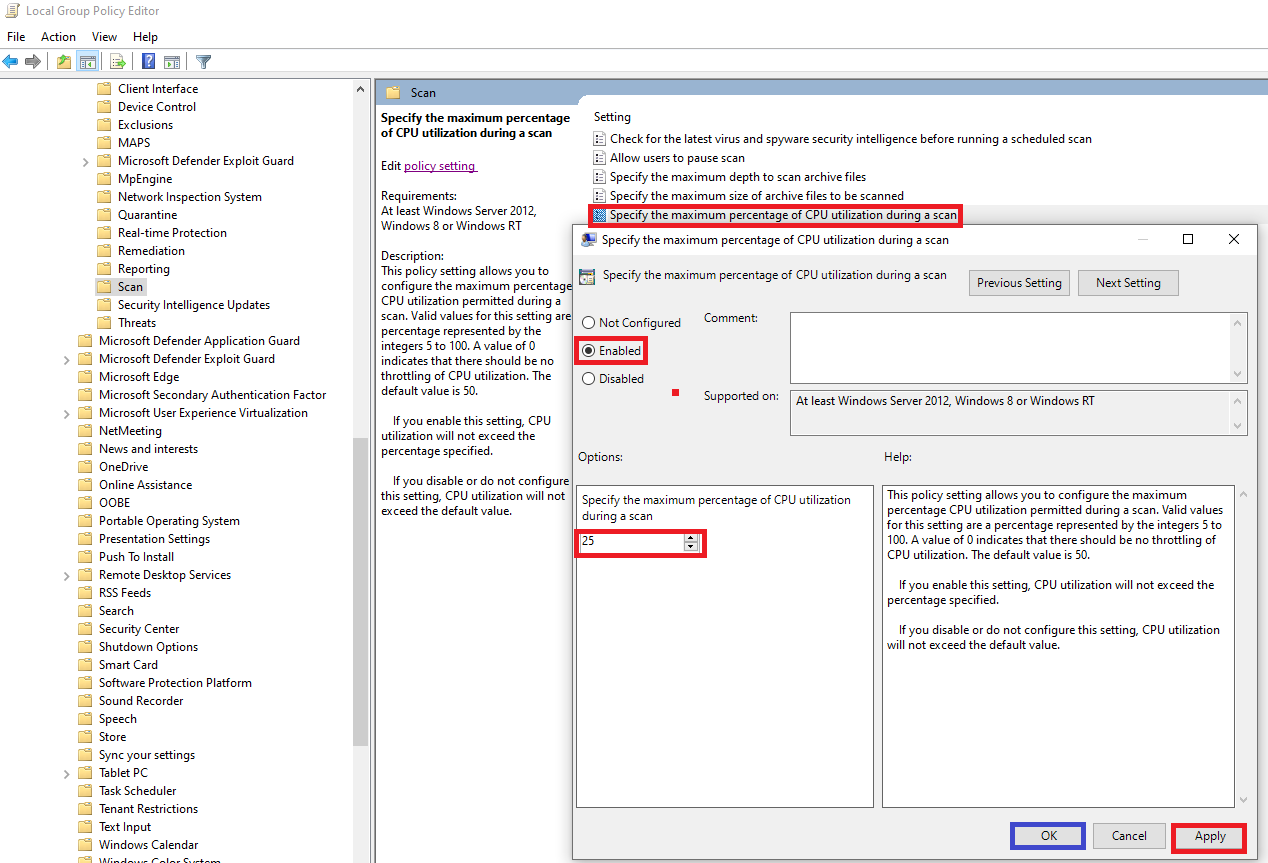1268x863 pixels.
Task: Click the Forward navigation arrow in the toolbar
Action: click(32, 61)
